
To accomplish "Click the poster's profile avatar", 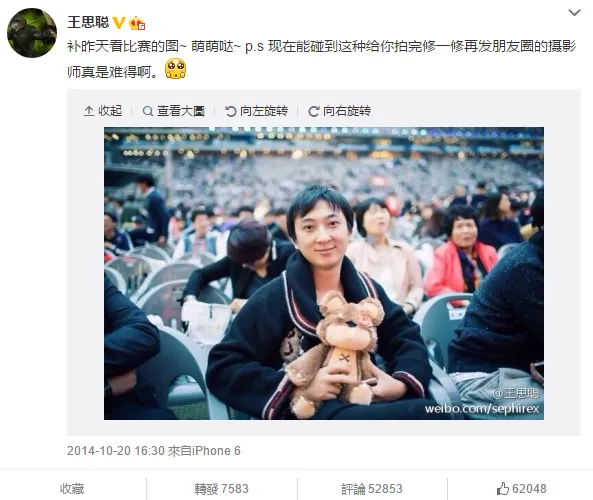I will (x=32, y=33).
